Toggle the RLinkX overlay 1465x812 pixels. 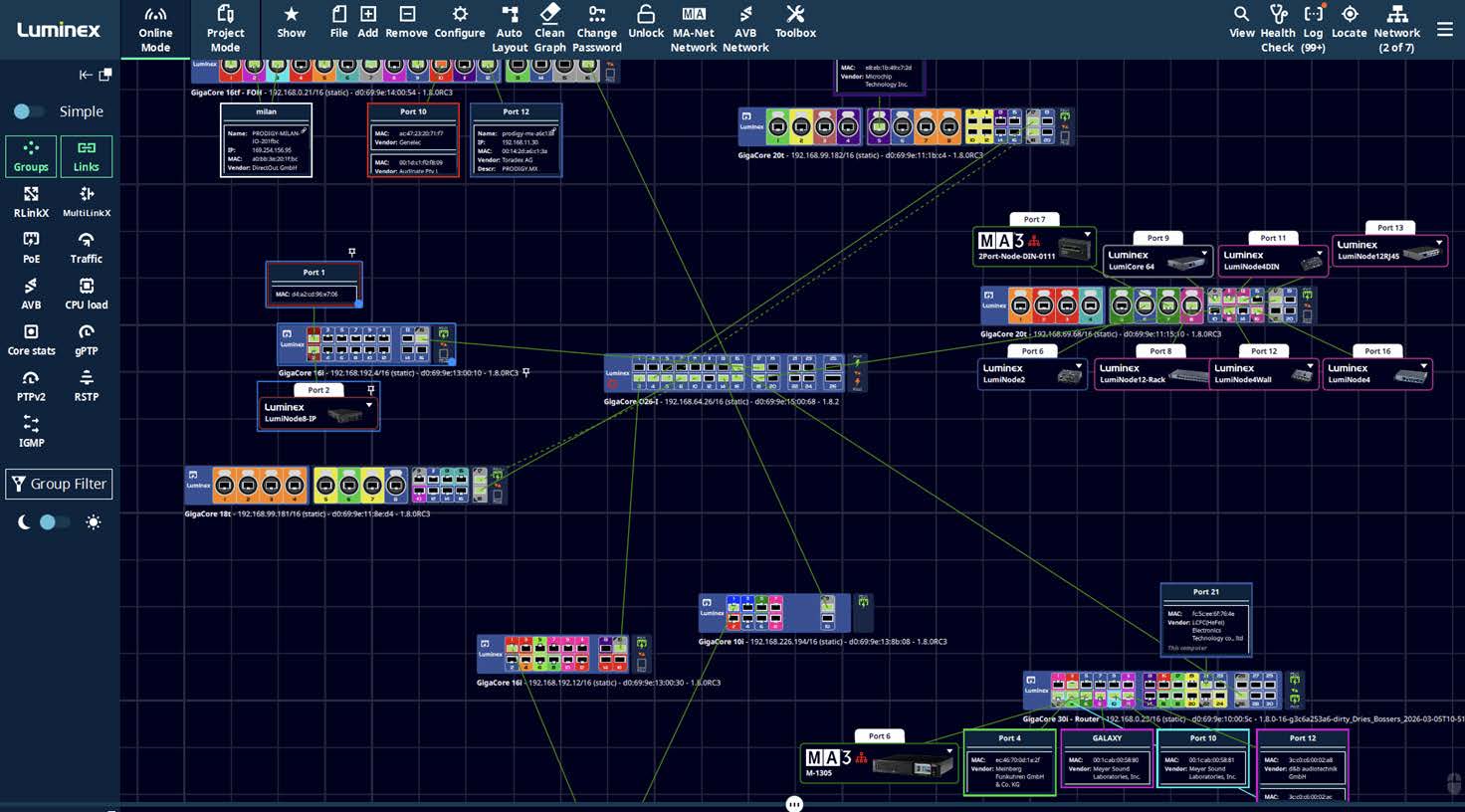pyautogui.click(x=31, y=202)
